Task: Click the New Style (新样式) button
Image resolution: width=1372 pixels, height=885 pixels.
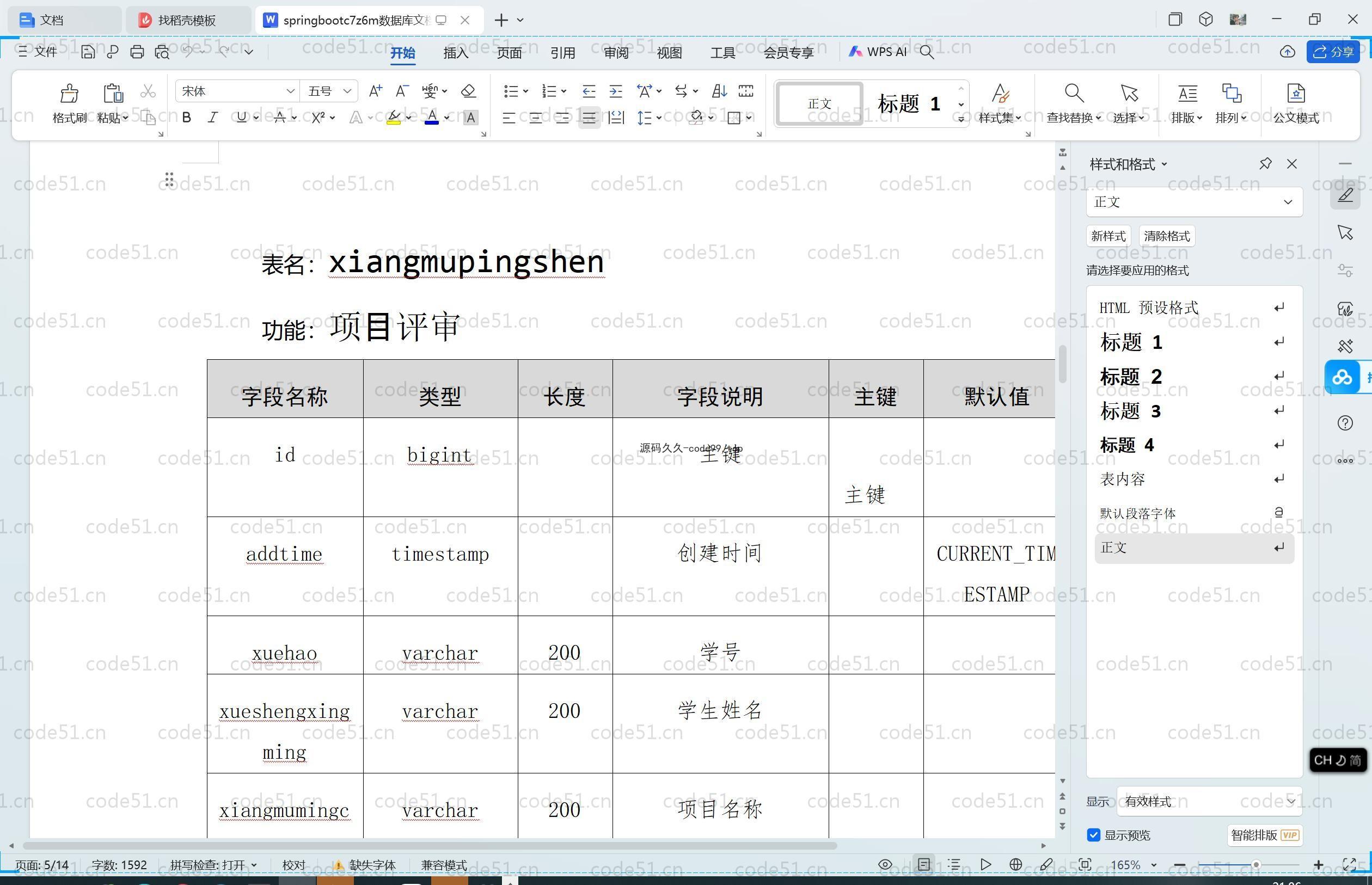Action: (1108, 236)
